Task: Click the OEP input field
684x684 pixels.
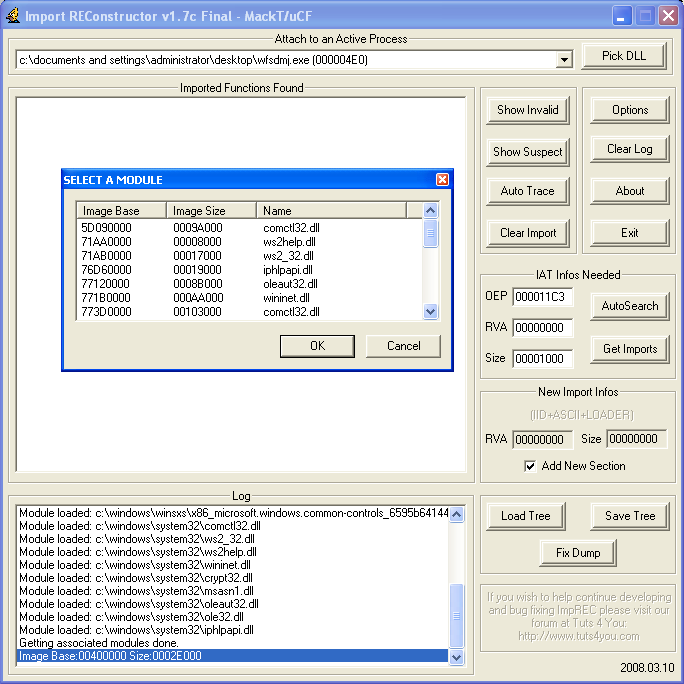Action: (542, 297)
